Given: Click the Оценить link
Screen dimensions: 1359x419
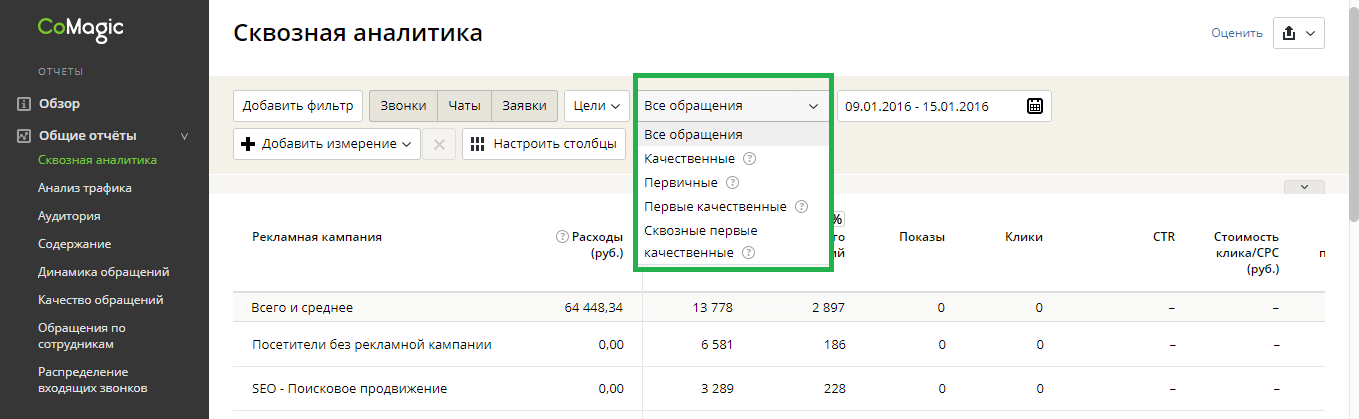Looking at the screenshot, I should [1236, 33].
